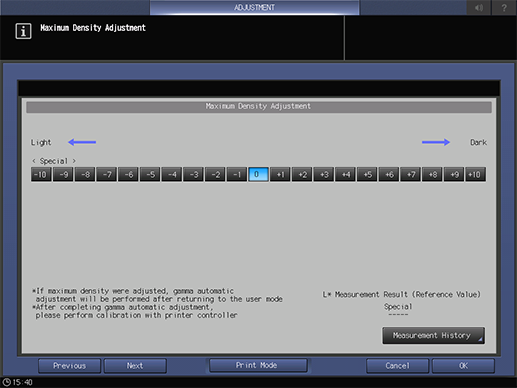Set density value to -9
Viewport: 517px width, 388px height.
63,174
